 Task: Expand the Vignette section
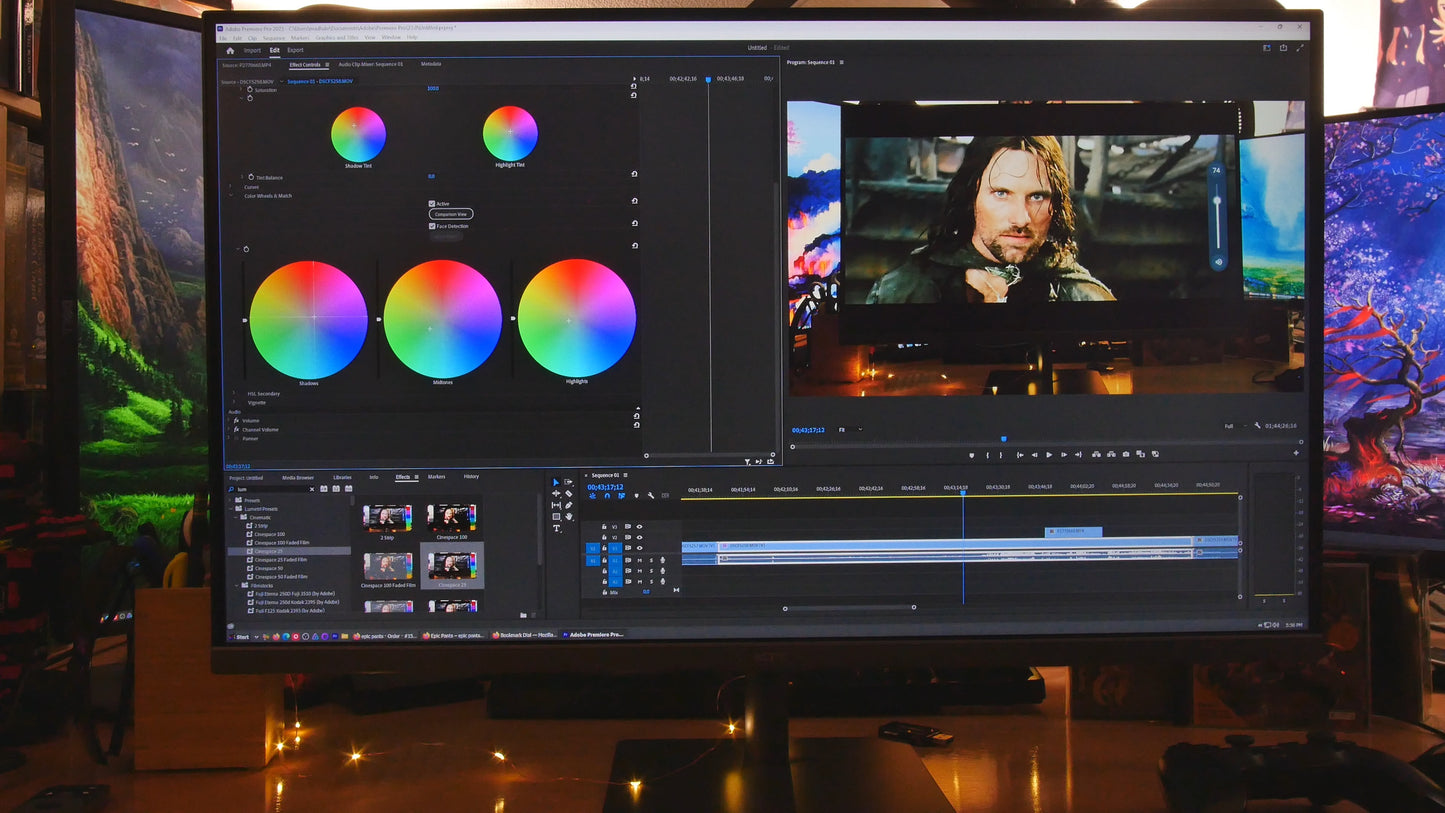click(235, 403)
